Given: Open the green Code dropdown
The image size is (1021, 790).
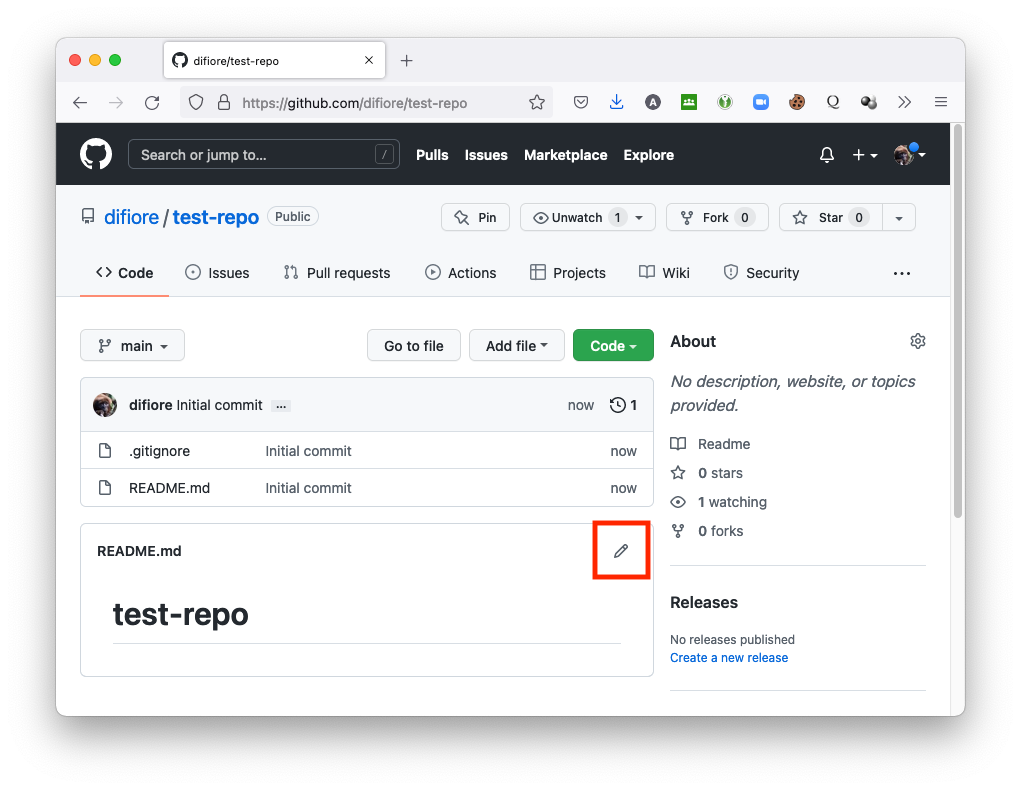Looking at the screenshot, I should (x=613, y=346).
